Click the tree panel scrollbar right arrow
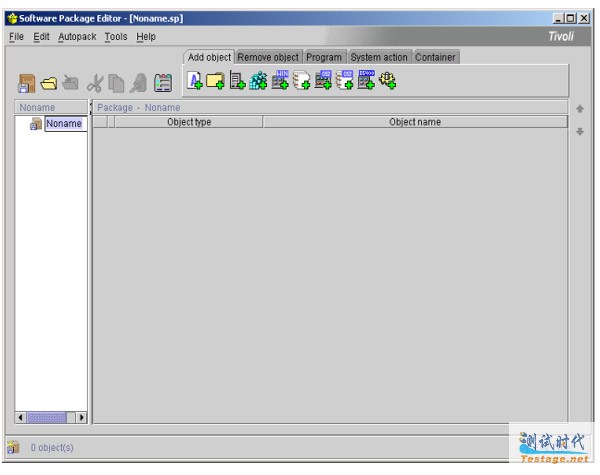Viewport: 600px width, 475px height. 81,416
